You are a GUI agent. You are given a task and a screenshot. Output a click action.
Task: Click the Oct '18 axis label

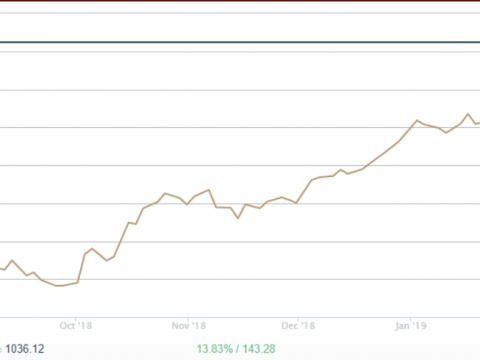[76, 326]
